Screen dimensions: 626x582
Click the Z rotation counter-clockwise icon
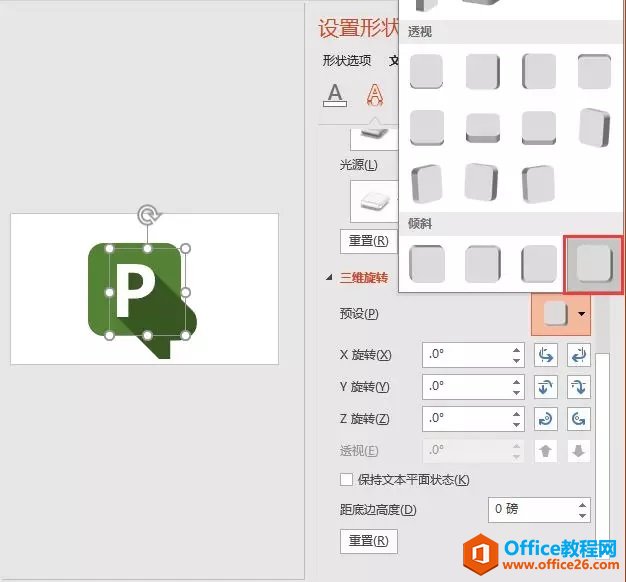(579, 419)
